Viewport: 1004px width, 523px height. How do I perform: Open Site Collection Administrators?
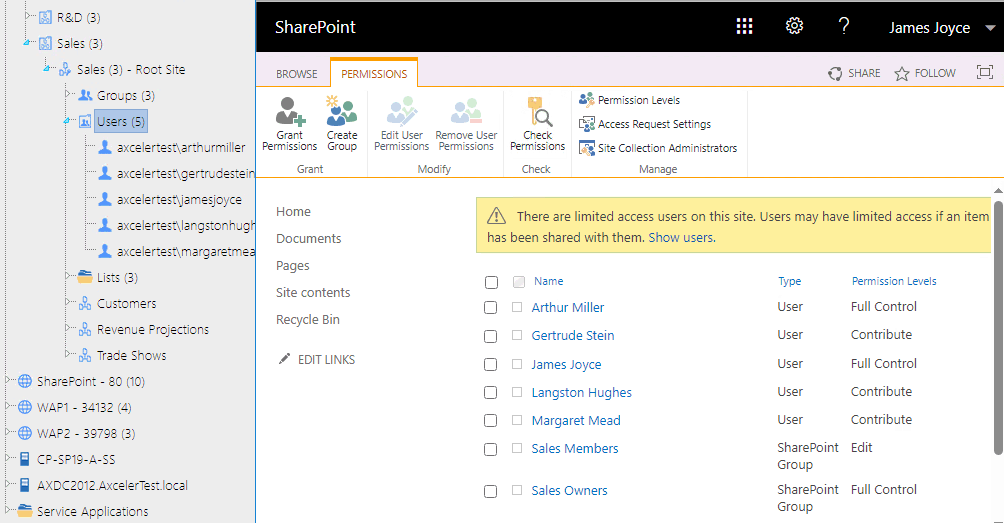667,148
